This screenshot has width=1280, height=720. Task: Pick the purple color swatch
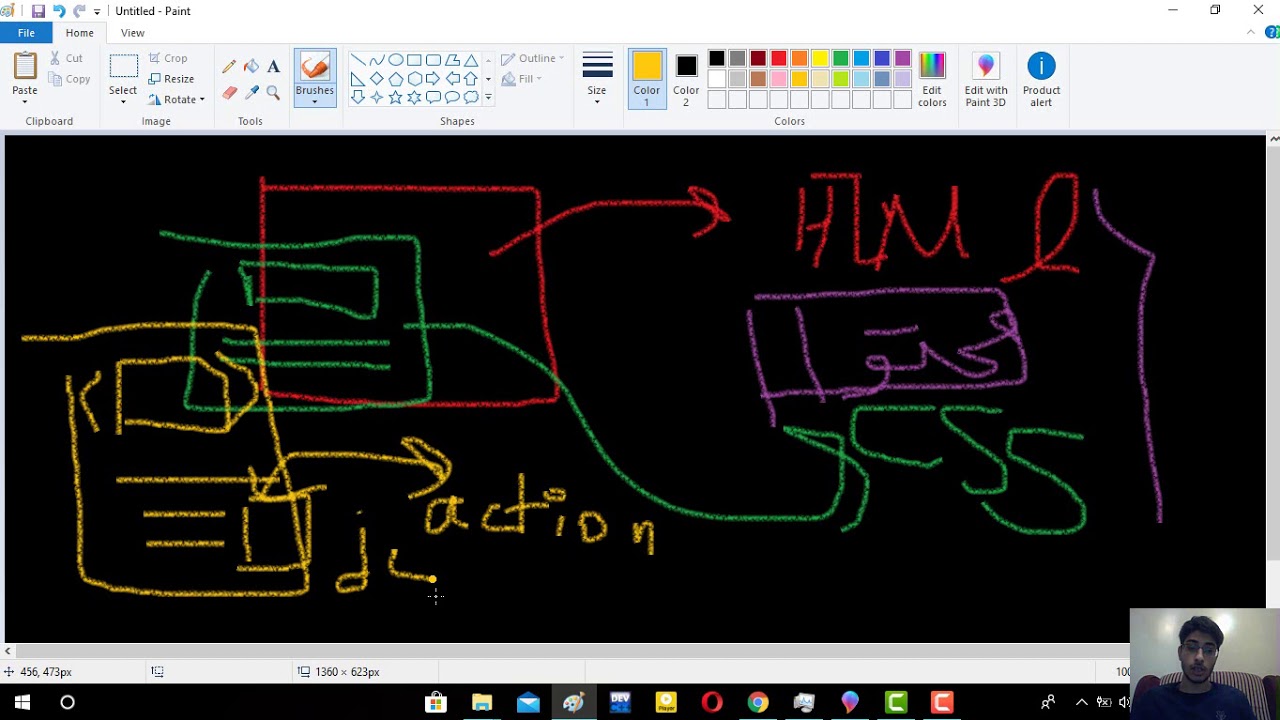coord(902,59)
